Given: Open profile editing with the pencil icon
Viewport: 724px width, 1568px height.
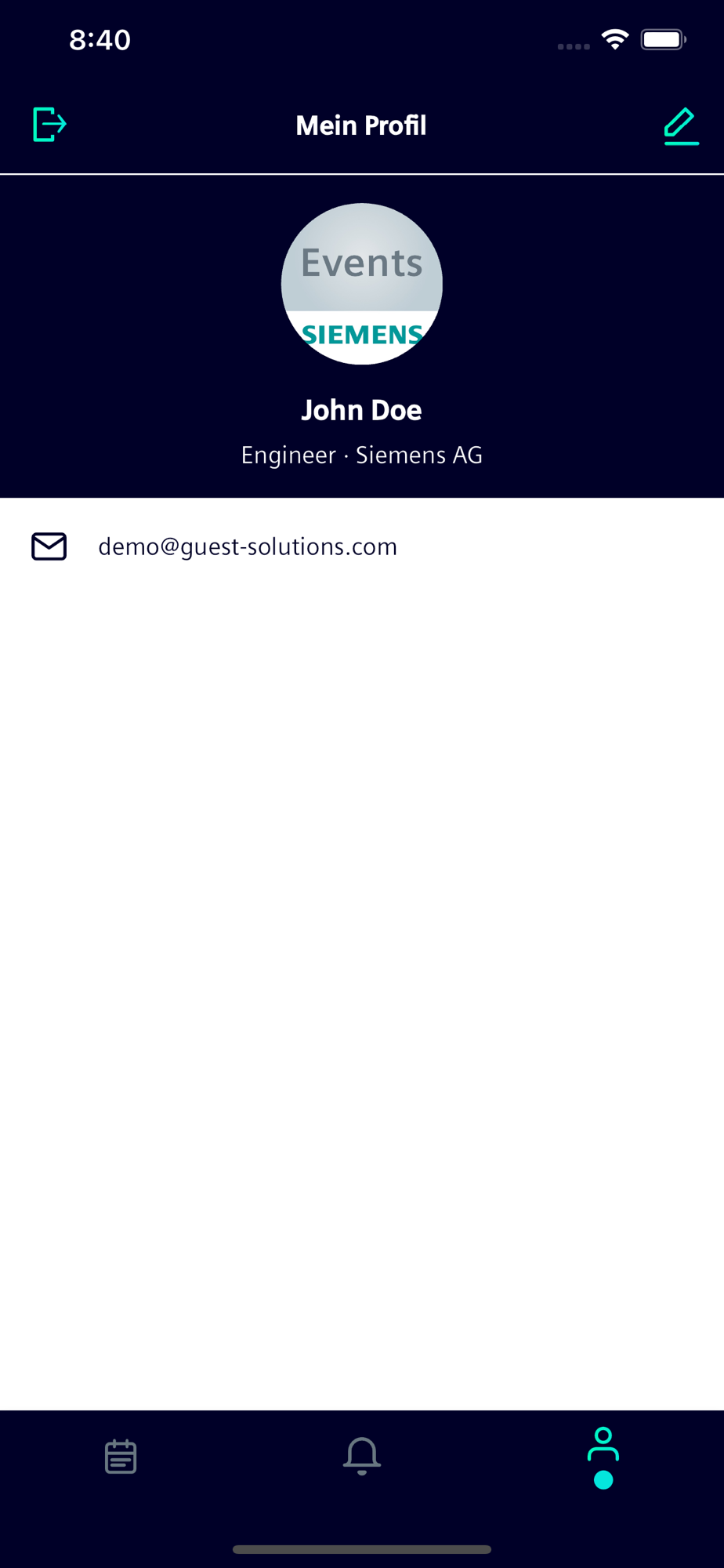Looking at the screenshot, I should click(x=681, y=126).
